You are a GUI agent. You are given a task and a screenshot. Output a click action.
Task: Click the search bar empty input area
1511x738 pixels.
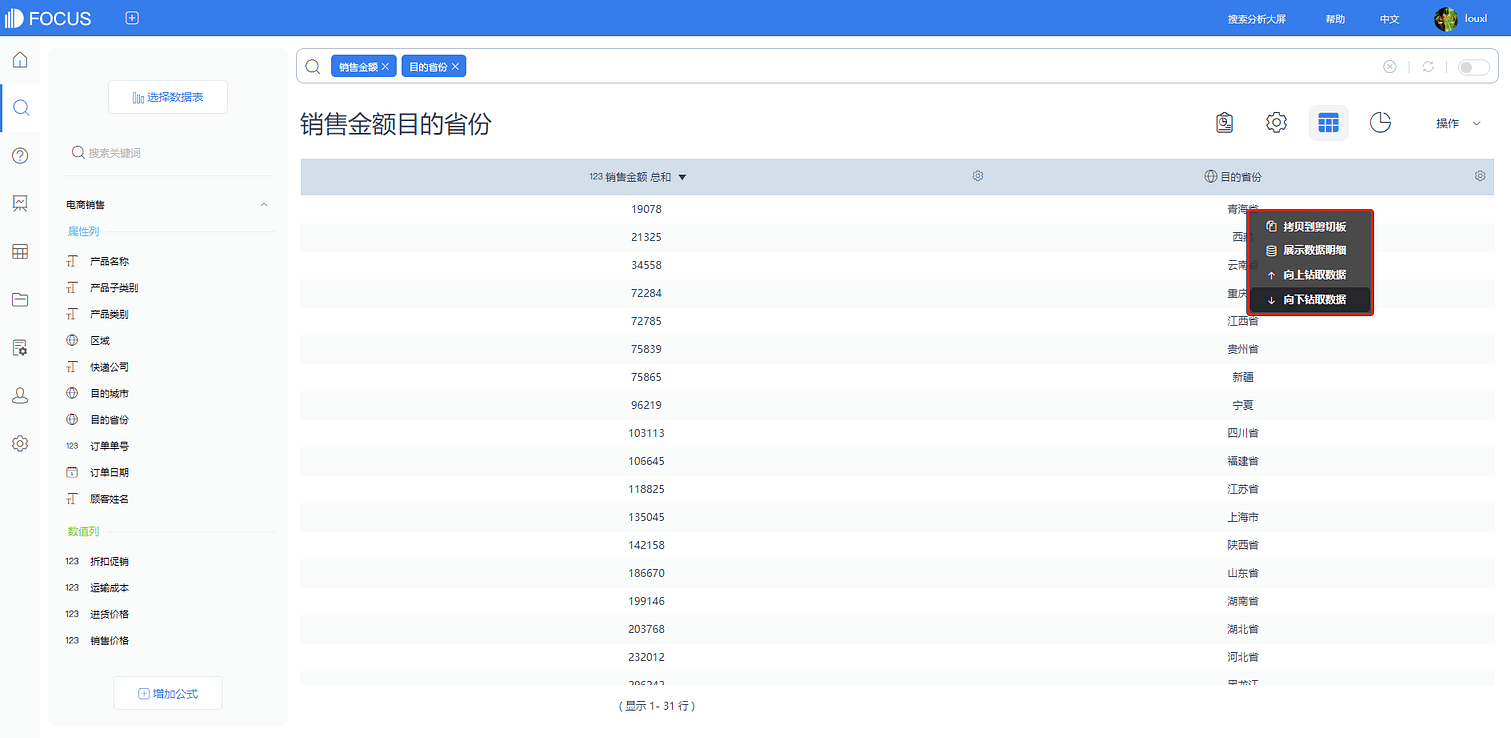920,67
